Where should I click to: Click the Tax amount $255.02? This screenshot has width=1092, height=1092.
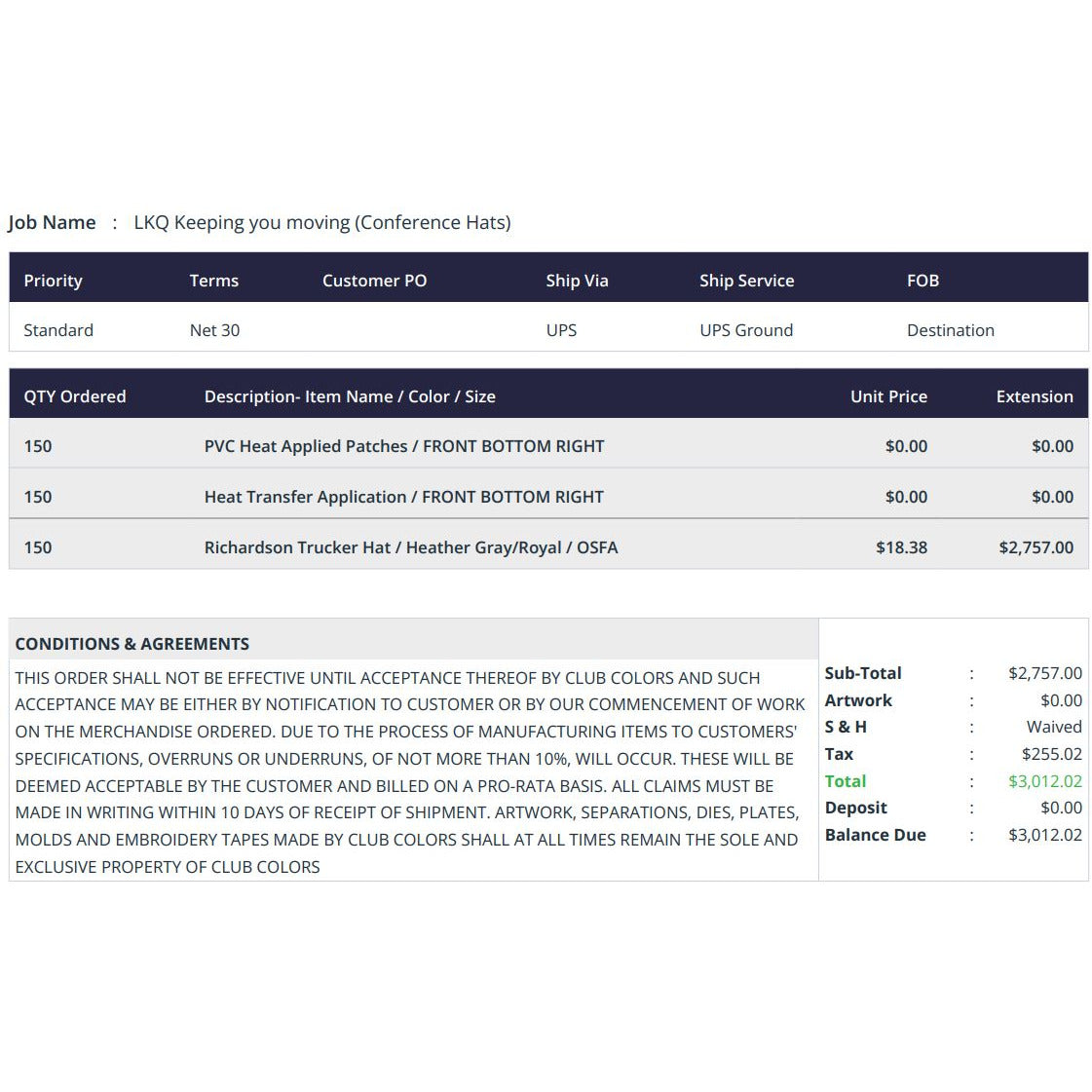click(1052, 754)
